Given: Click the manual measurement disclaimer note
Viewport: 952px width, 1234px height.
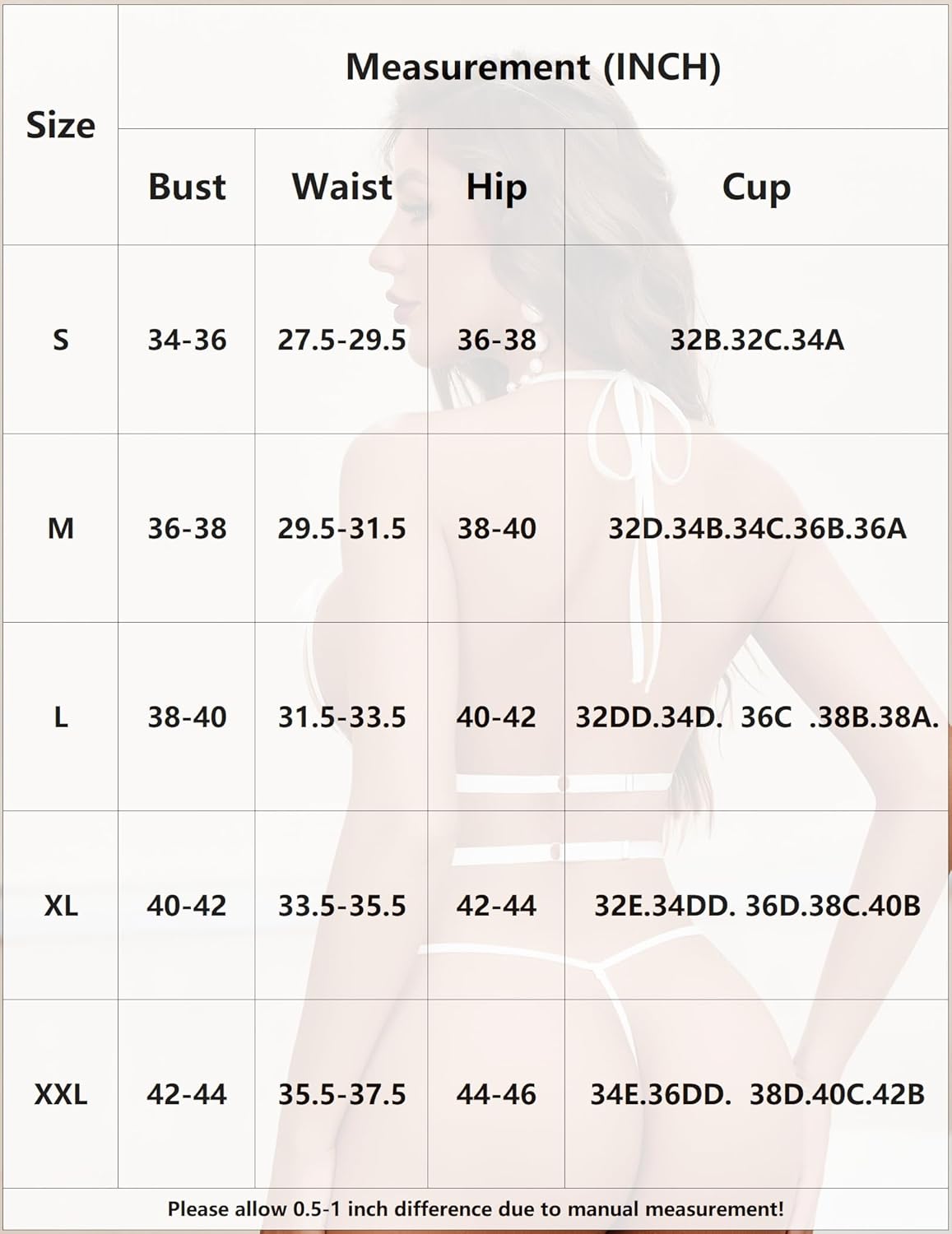Looking at the screenshot, I should [476, 1209].
